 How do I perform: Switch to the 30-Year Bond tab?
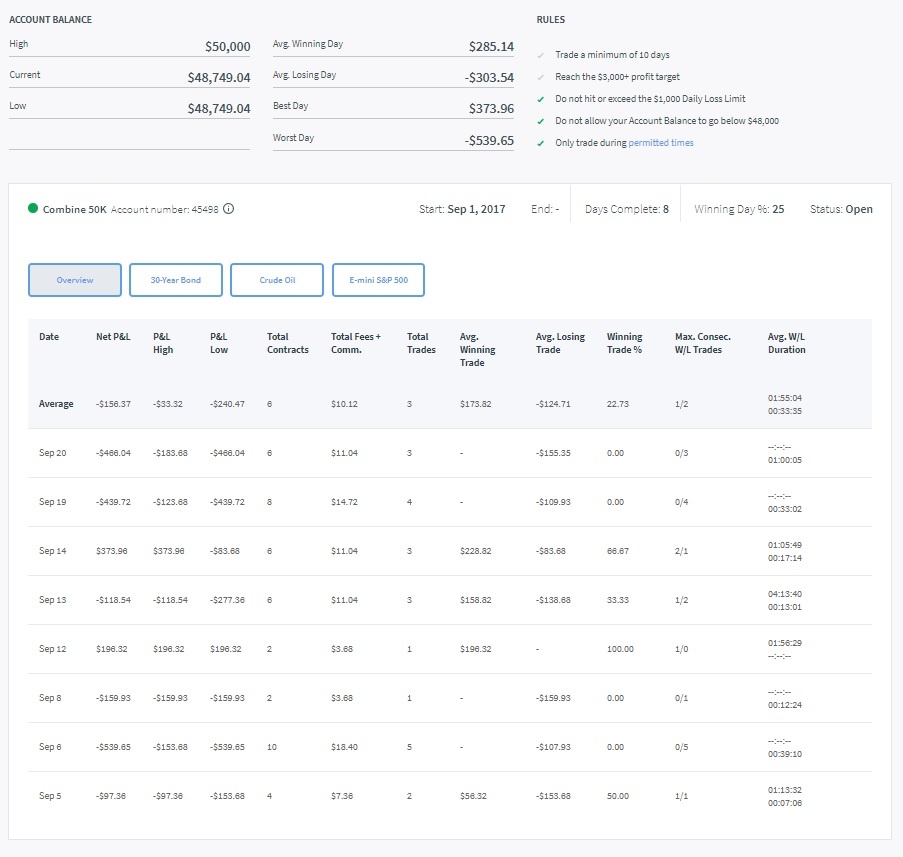pos(175,280)
